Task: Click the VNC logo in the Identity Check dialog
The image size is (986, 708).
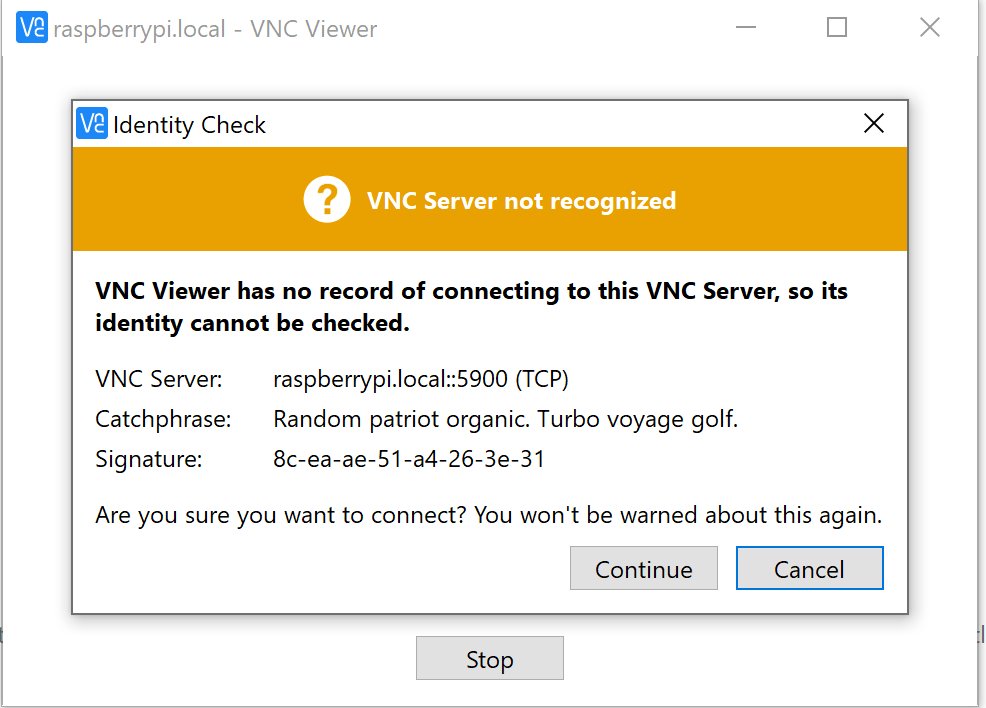Action: [91, 124]
